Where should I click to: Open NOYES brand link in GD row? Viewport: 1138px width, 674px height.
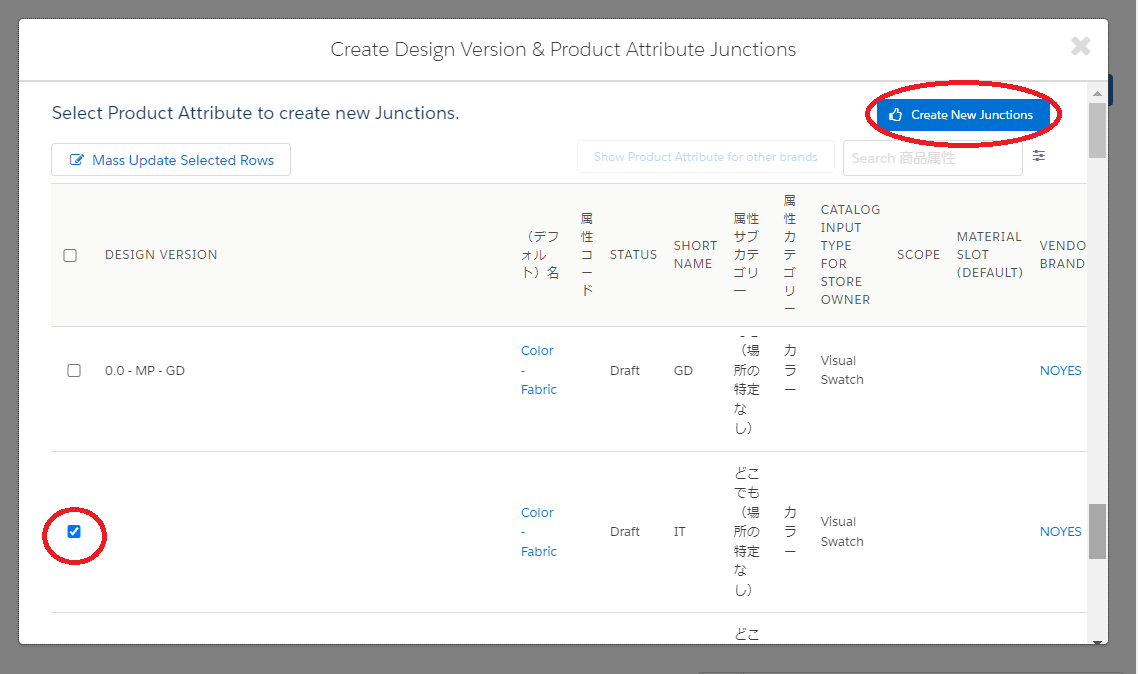pos(1060,371)
